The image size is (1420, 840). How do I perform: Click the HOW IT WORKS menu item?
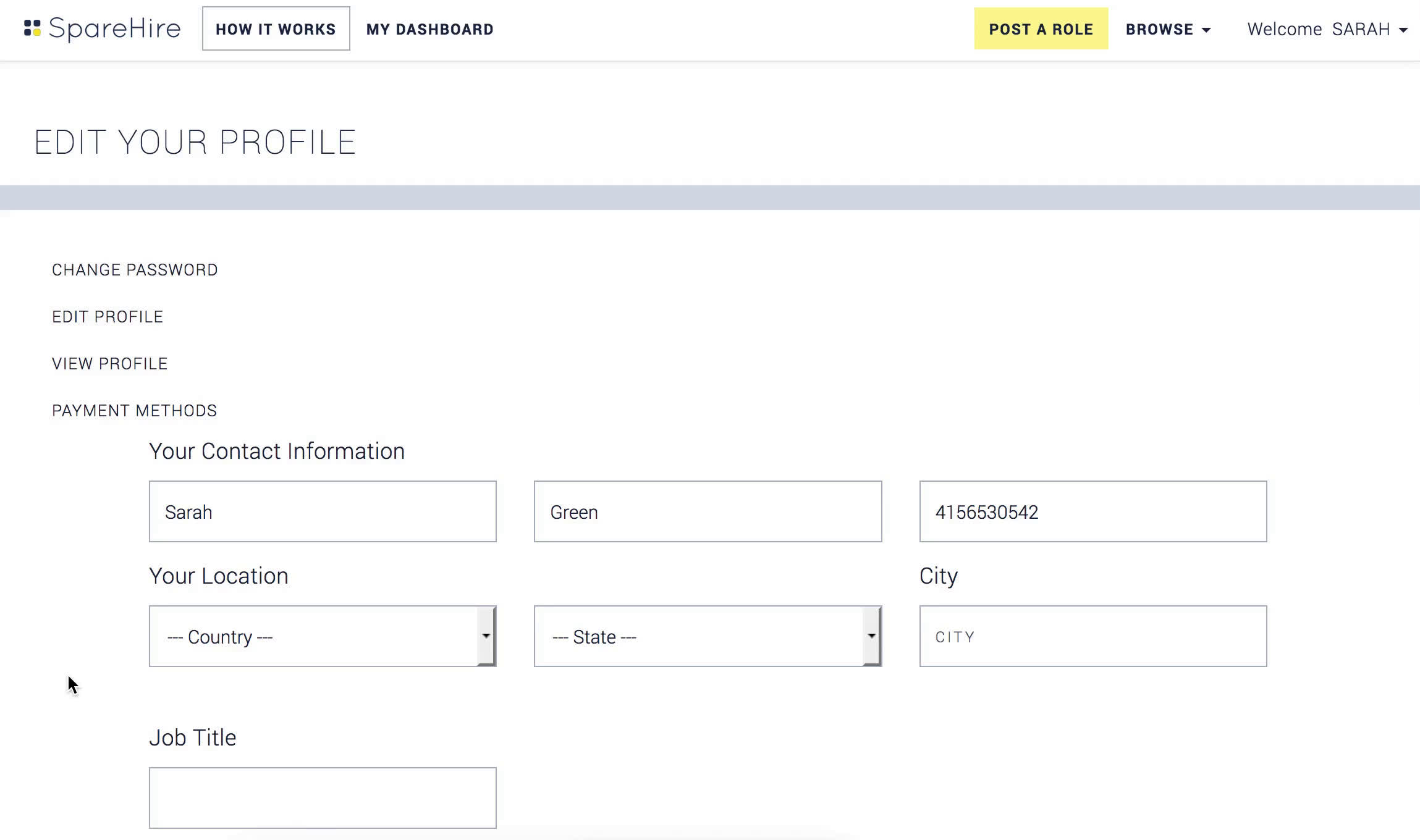pyautogui.click(x=275, y=29)
